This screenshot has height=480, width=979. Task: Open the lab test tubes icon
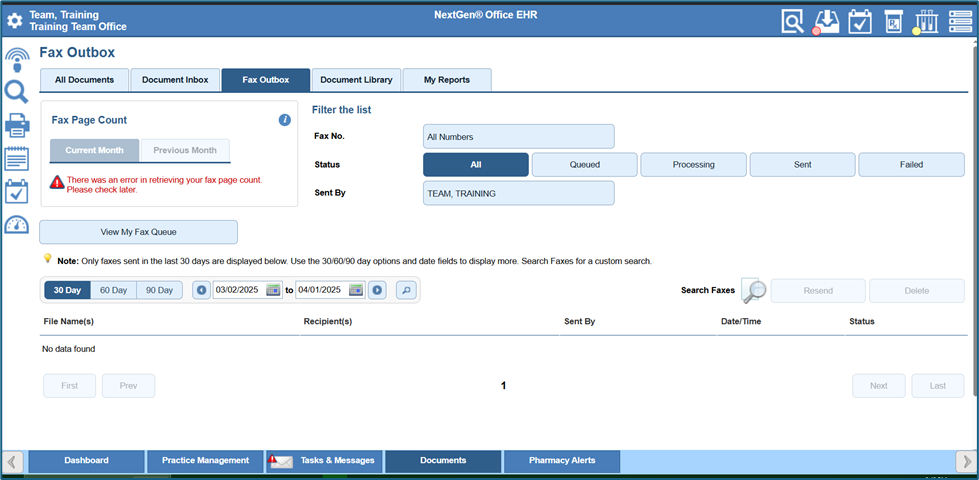click(x=926, y=22)
